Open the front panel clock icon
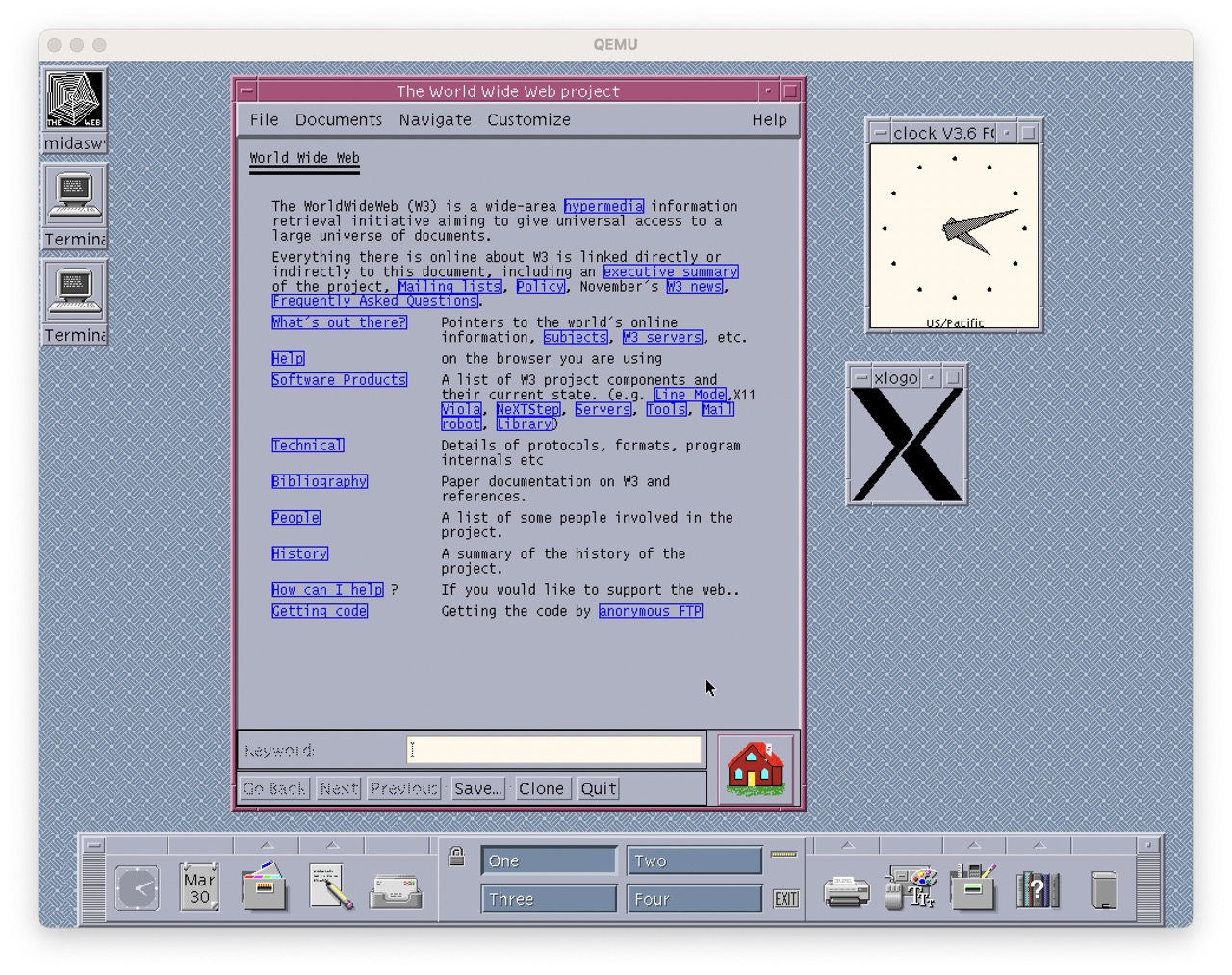Viewport: 1232px width, 975px height. pyautogui.click(x=137, y=887)
